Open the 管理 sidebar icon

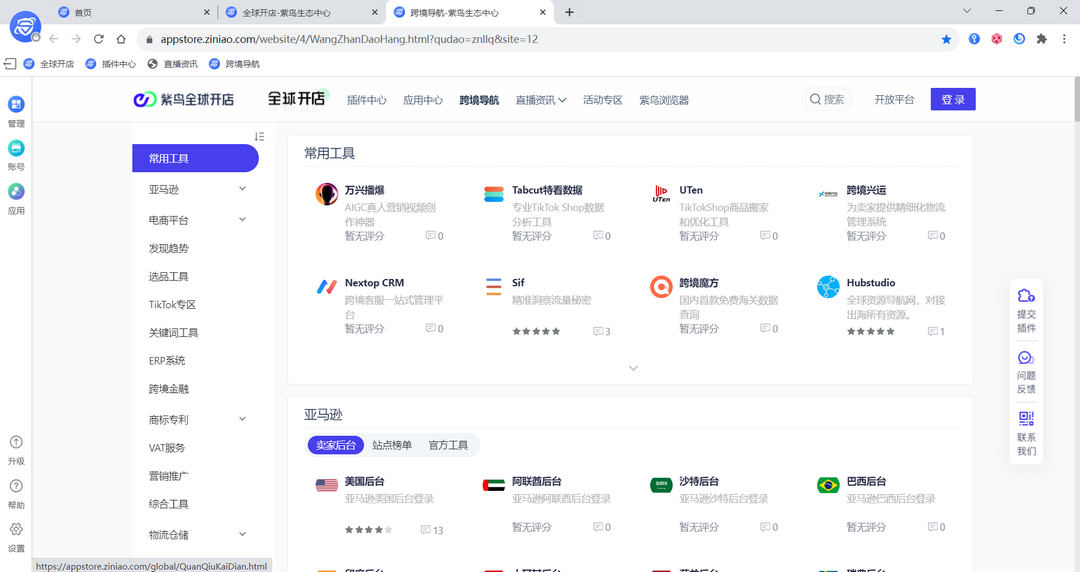click(x=16, y=105)
